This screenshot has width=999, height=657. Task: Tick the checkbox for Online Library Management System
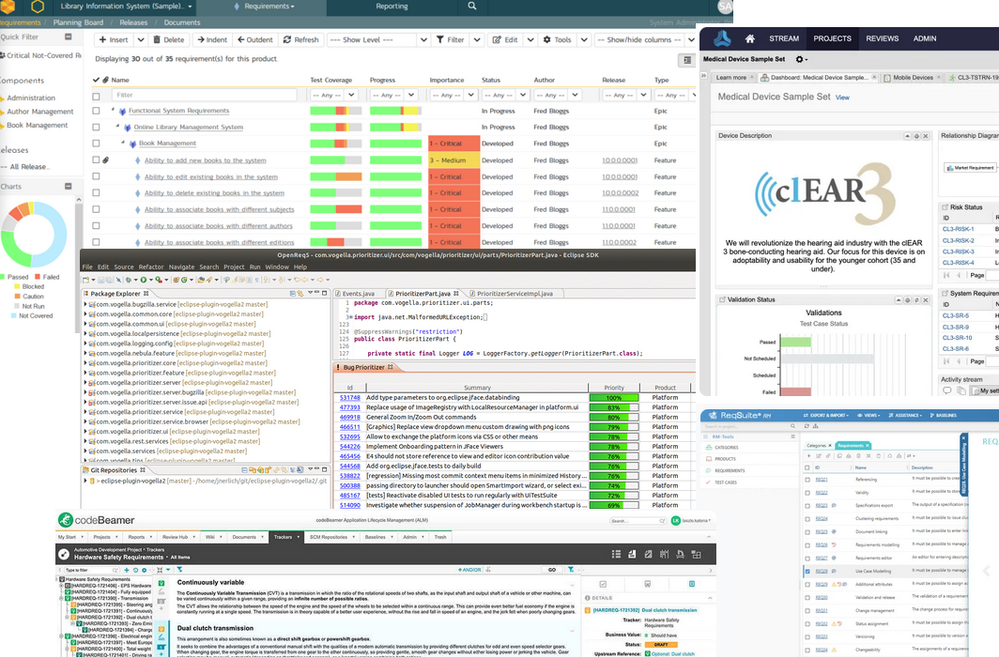point(96,127)
